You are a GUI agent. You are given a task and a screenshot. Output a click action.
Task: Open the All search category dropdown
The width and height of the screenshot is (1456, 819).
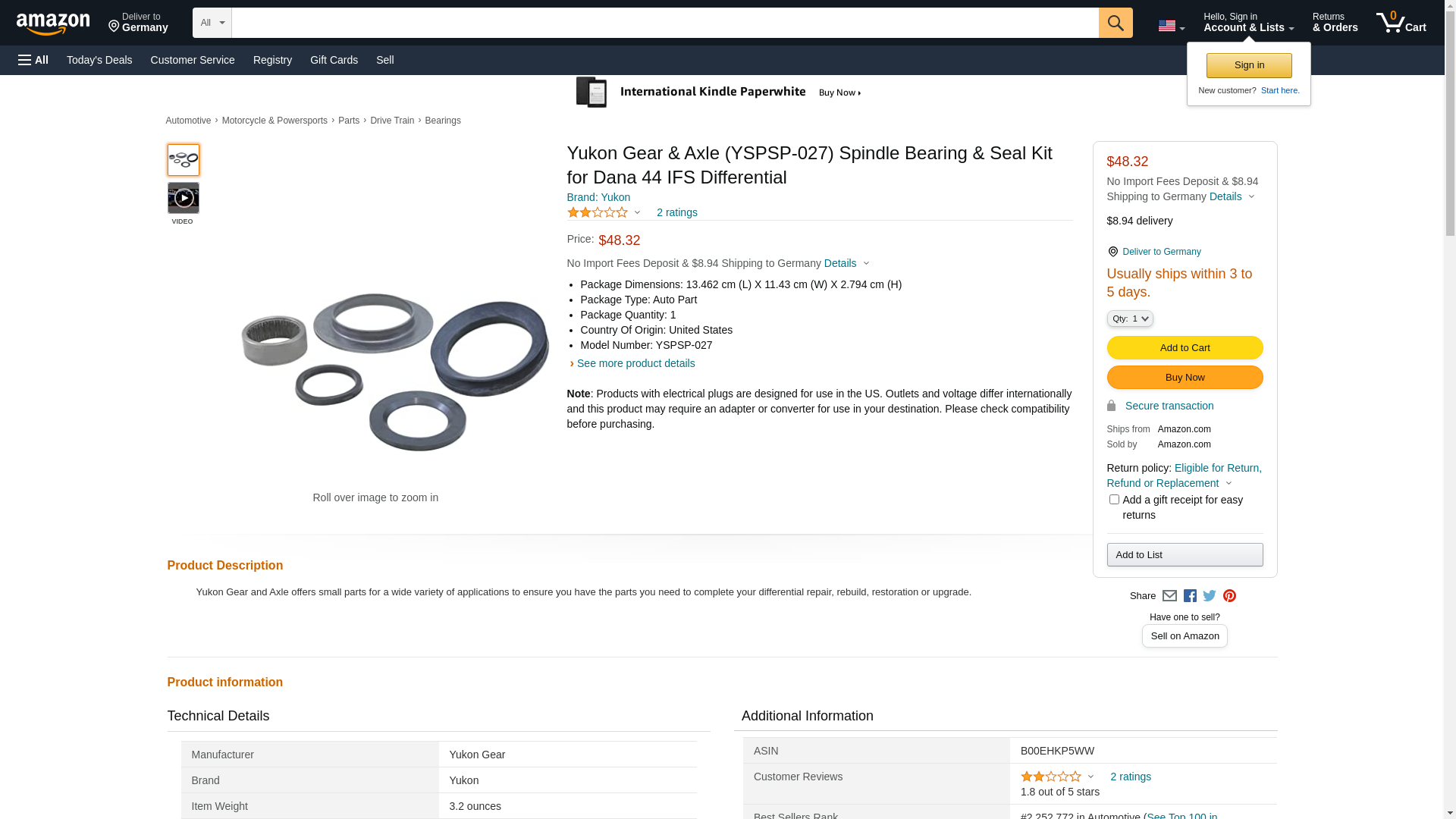coord(212,23)
